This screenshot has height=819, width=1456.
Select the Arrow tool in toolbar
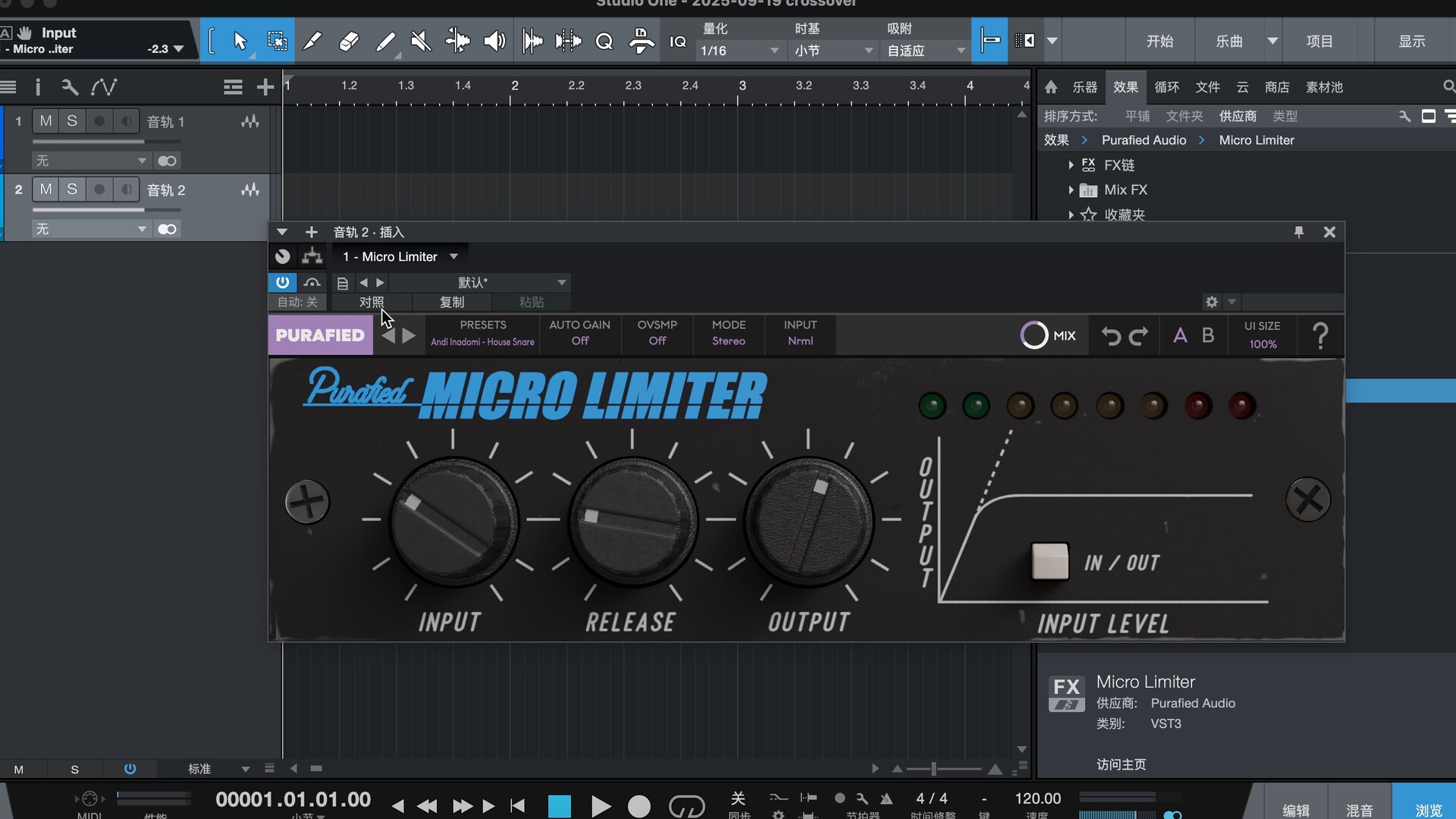pos(240,41)
